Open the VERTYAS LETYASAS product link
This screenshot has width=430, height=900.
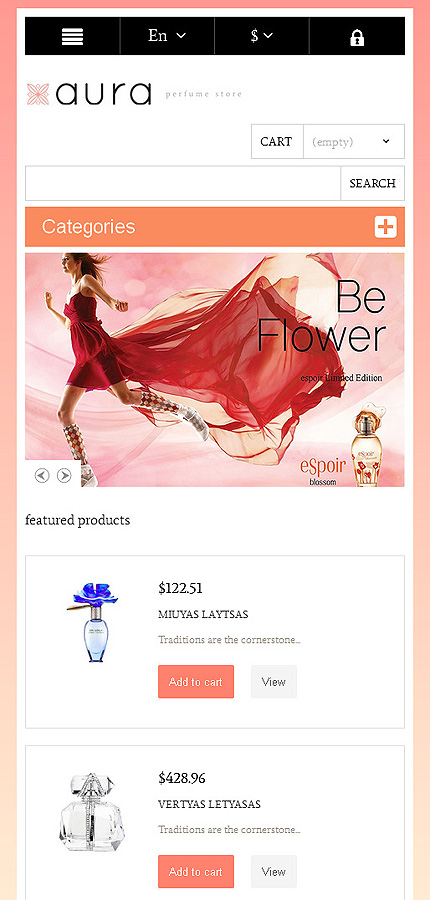[210, 804]
